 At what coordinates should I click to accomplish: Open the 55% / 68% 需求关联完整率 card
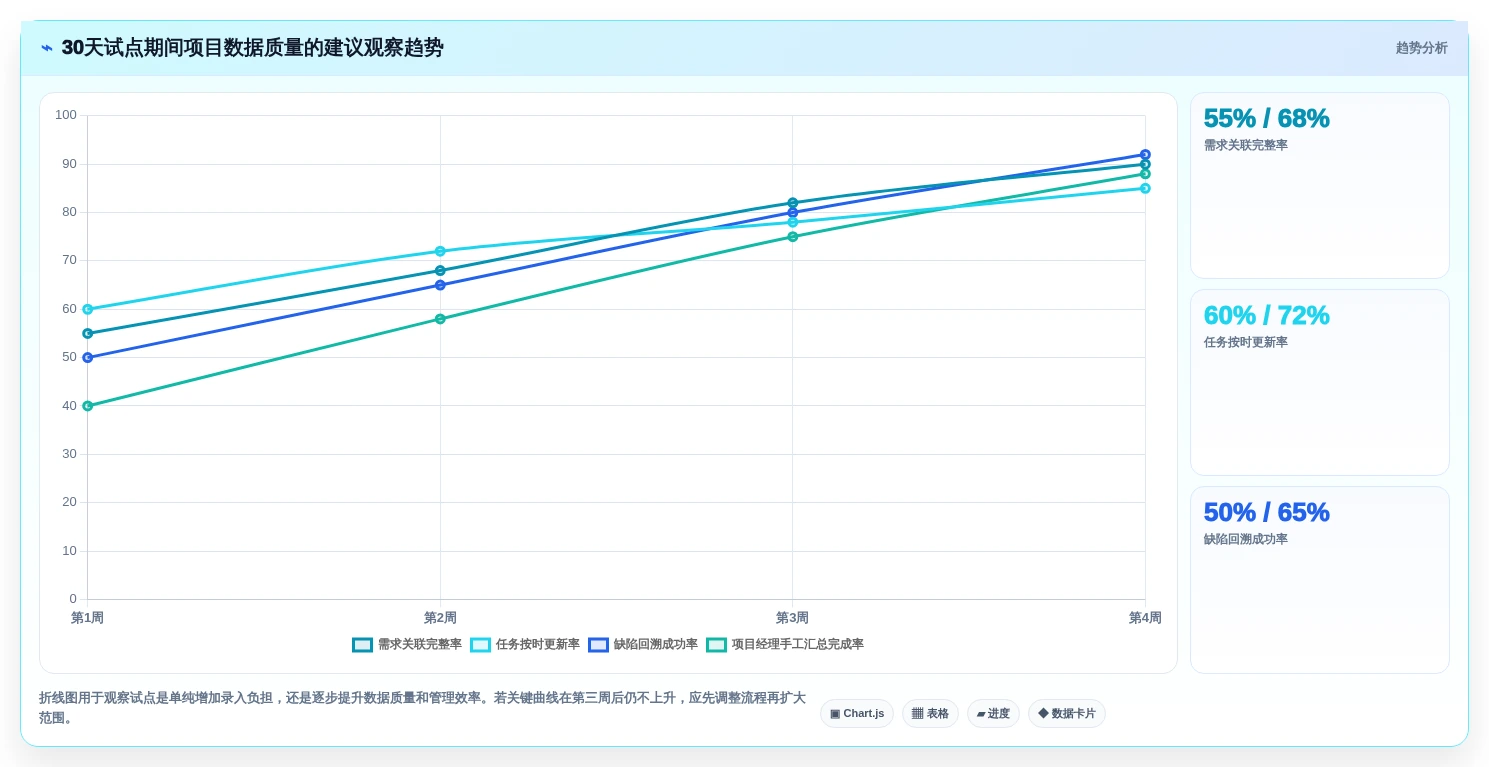click(1319, 186)
